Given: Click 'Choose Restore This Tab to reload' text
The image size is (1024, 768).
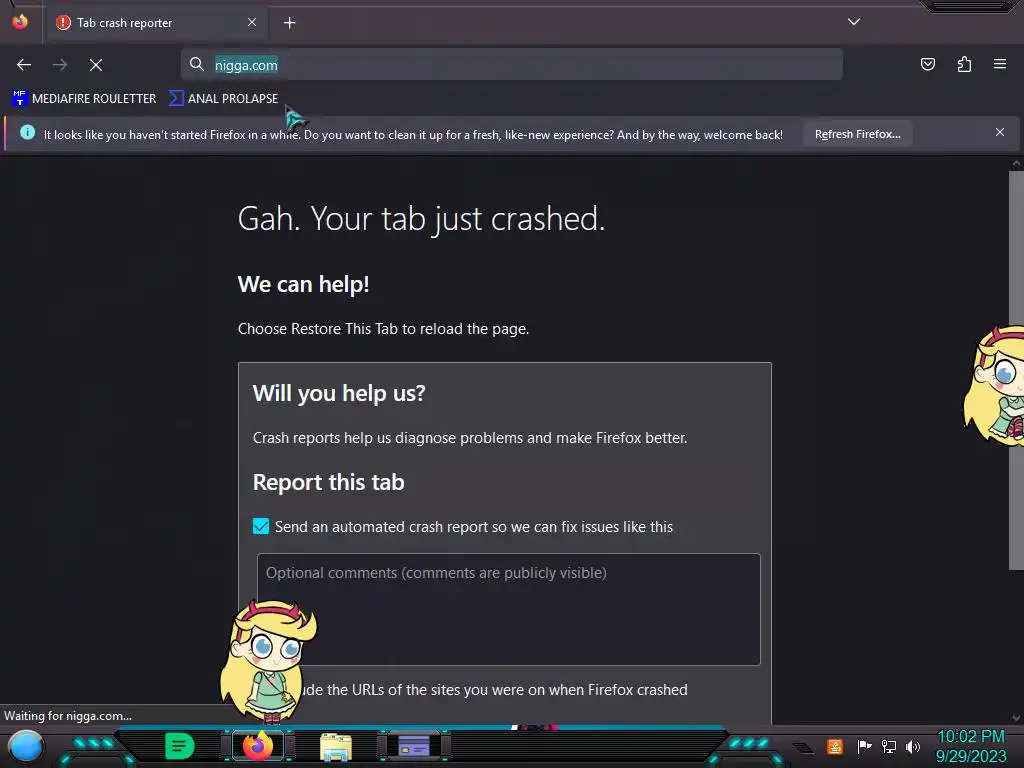Looking at the screenshot, I should click(383, 328).
